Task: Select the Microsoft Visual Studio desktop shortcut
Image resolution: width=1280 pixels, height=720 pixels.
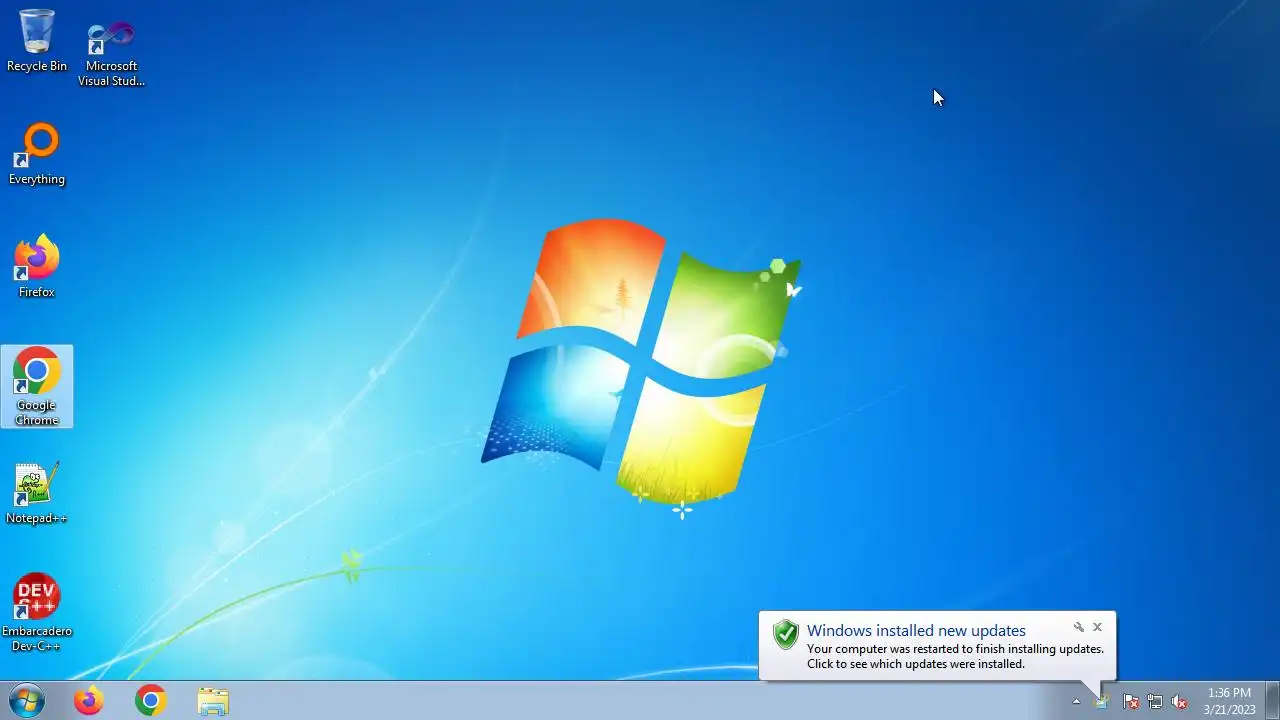Action: tap(111, 52)
